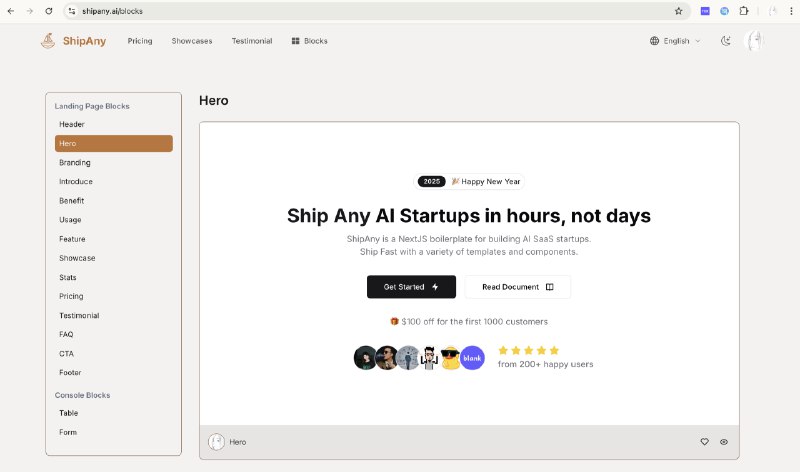Select Stats in the sidebar

point(114,277)
